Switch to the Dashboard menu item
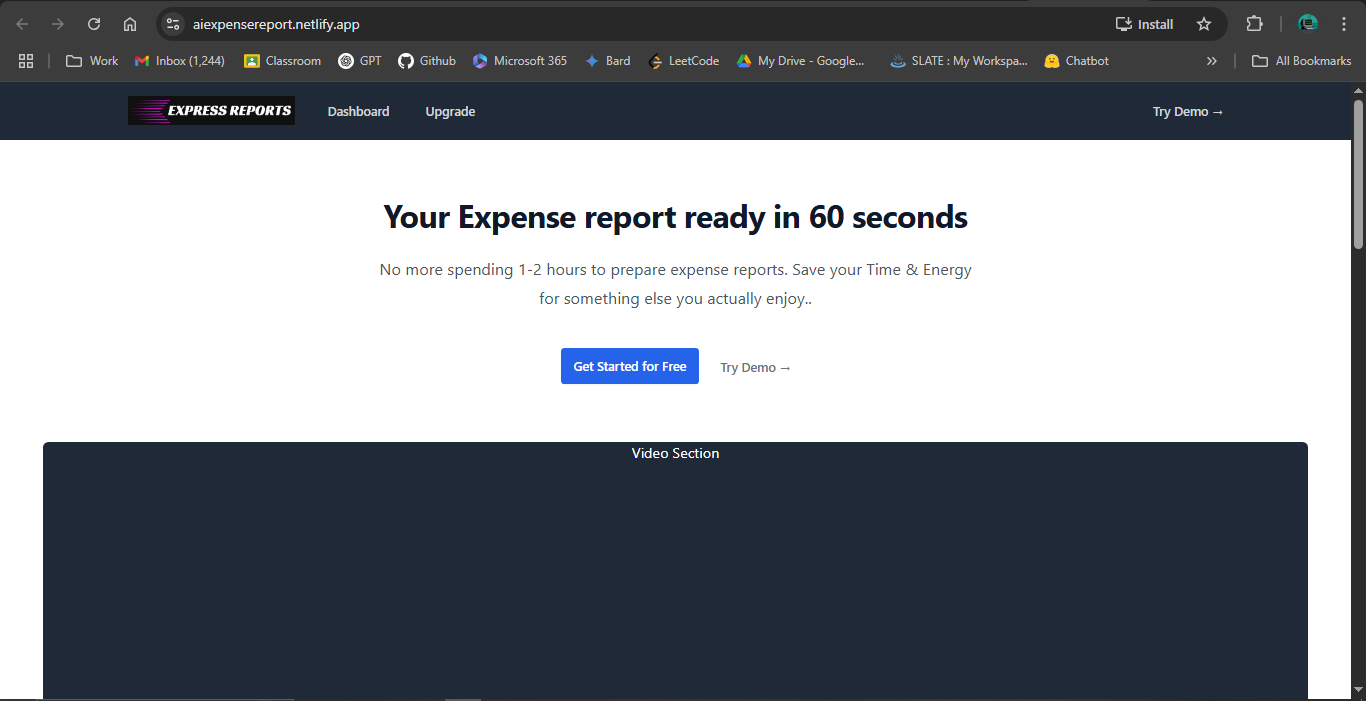This screenshot has width=1366, height=701. tap(358, 111)
